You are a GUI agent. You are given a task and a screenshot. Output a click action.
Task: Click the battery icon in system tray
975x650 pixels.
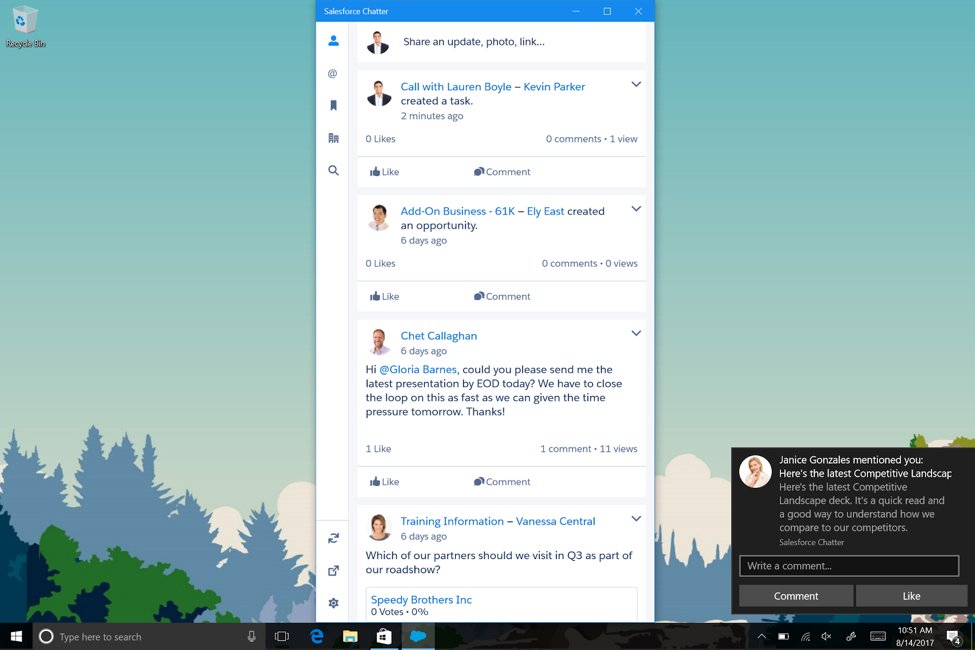pyautogui.click(x=783, y=636)
